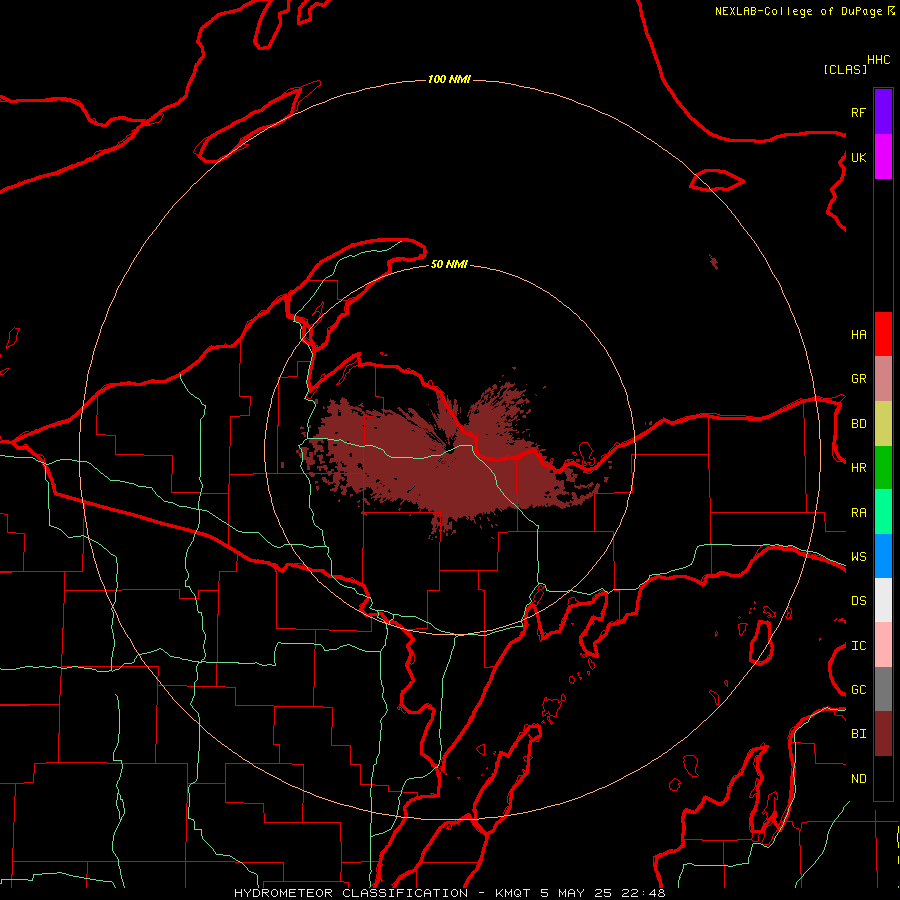Image resolution: width=900 pixels, height=900 pixels.
Task: Click the IC light pink legend swatch
Action: click(x=883, y=645)
